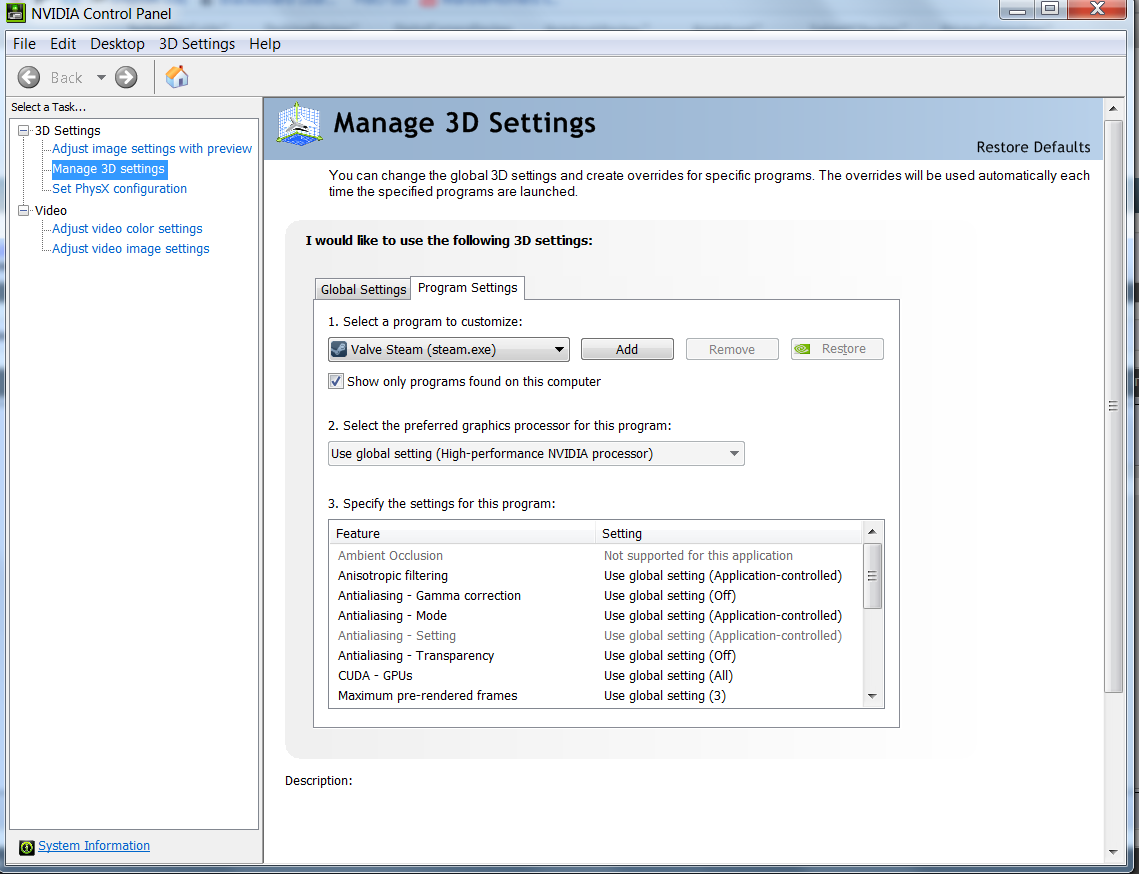Click the Manage 3D Settings header icon
The image size is (1139, 874).
(299, 124)
